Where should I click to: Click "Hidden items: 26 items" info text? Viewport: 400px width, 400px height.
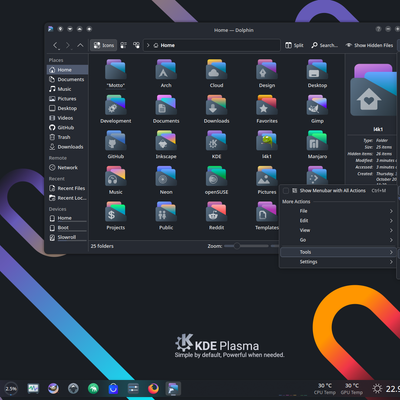[x=370, y=154]
